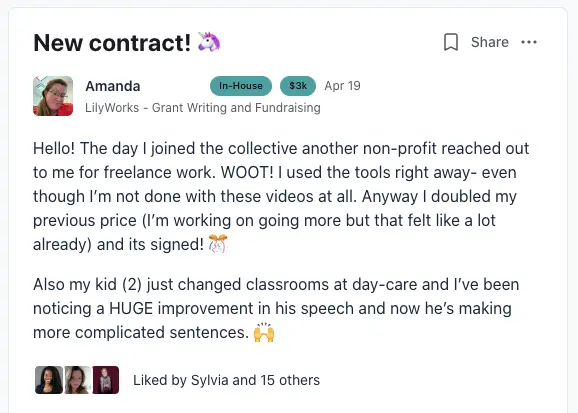Click the paragraph starting with Hello! The day

tap(281, 196)
